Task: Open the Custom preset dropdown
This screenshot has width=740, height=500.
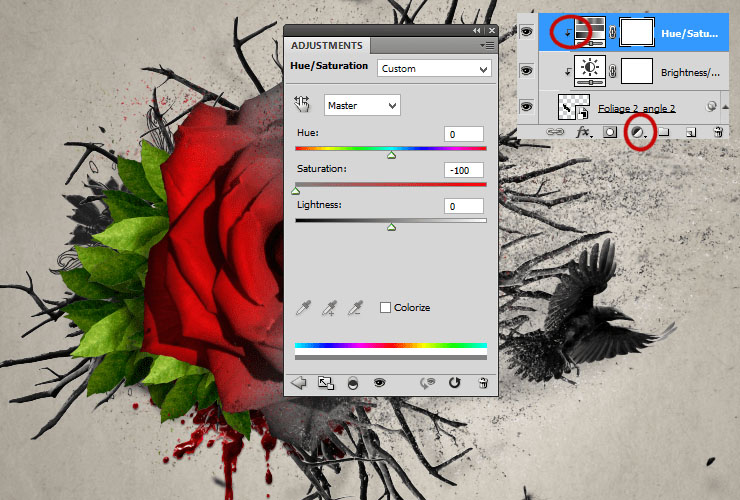Action: click(434, 69)
